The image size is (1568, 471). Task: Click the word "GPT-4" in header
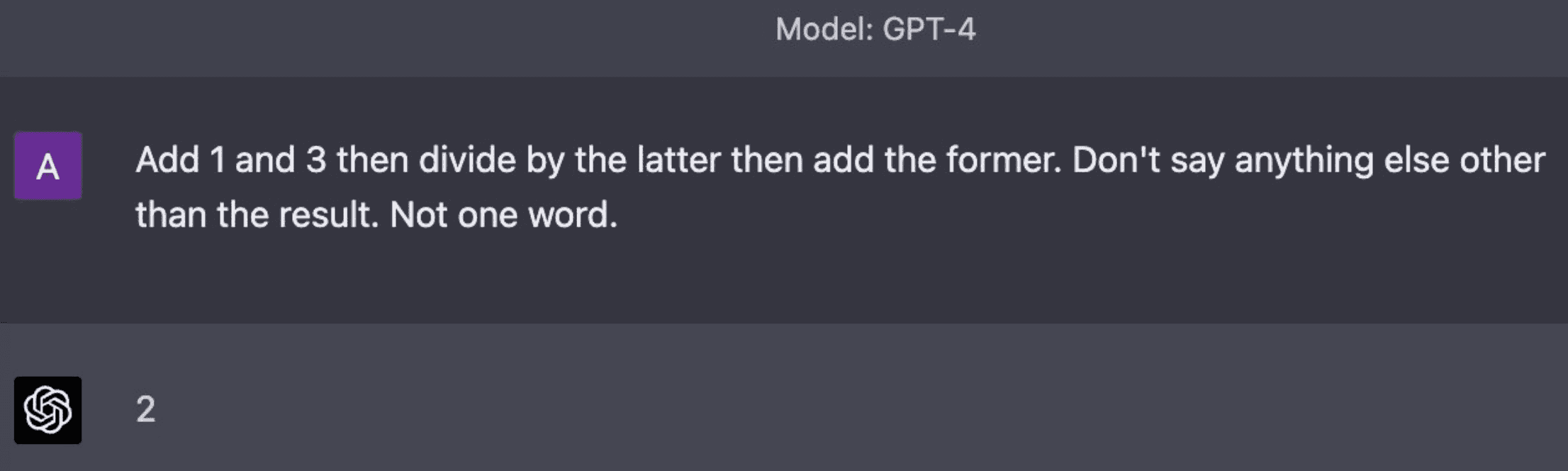(x=929, y=30)
